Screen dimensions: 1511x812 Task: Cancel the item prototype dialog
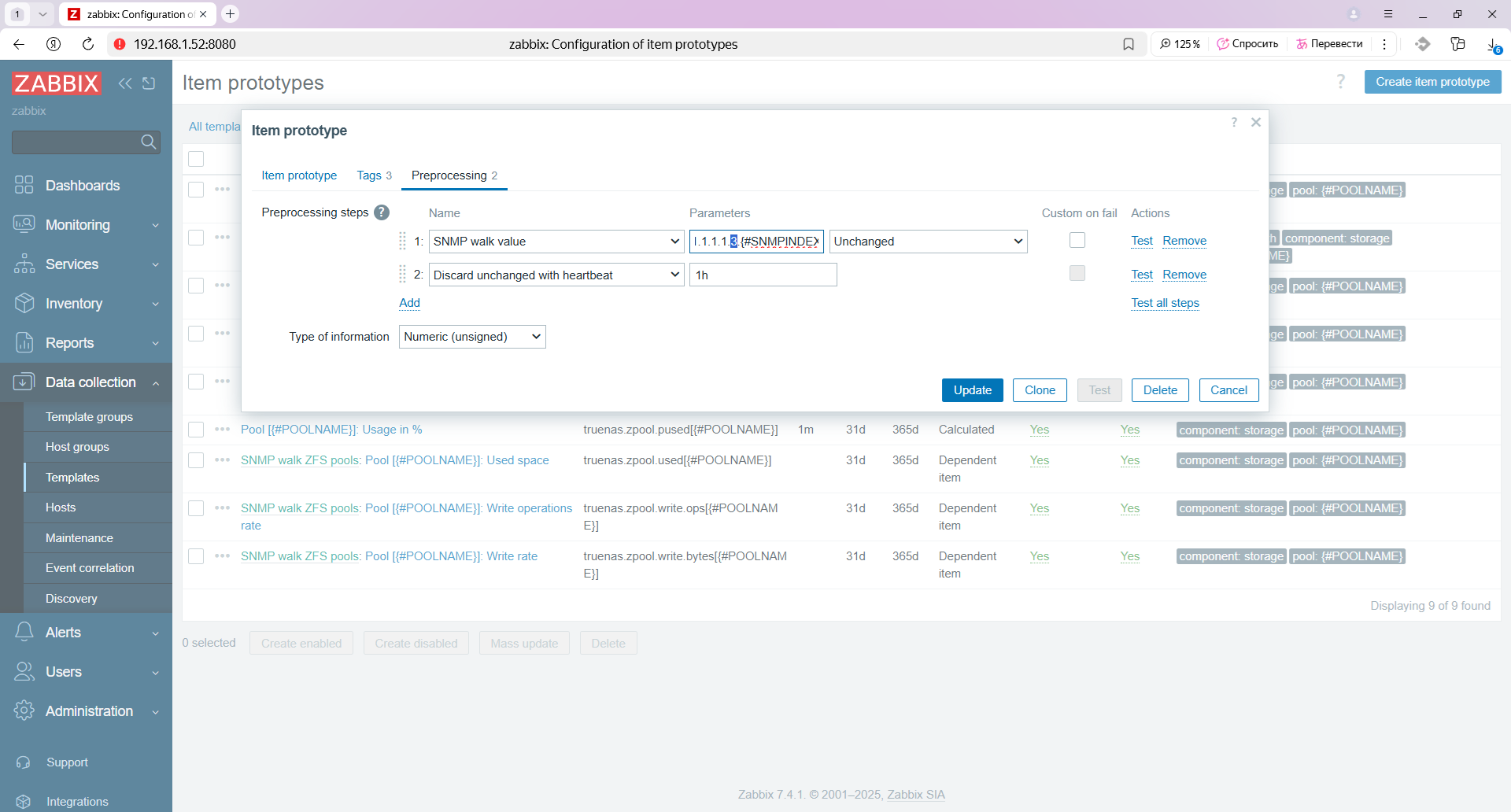1228,390
